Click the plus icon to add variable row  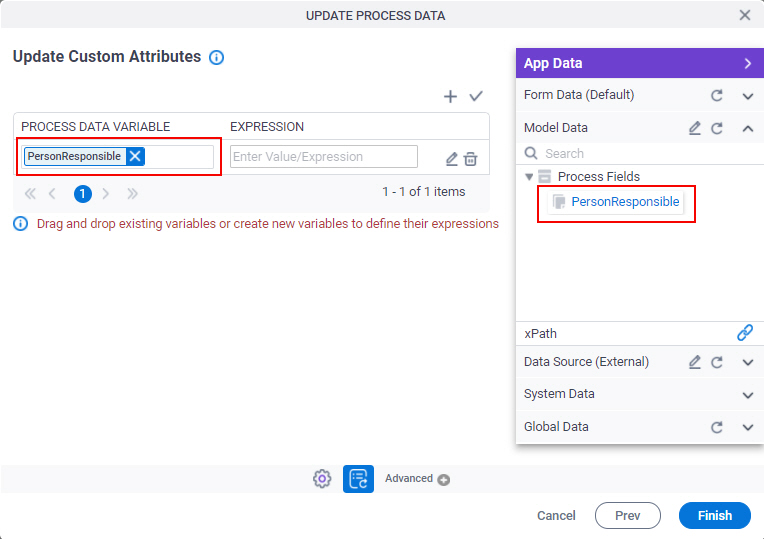pyautogui.click(x=450, y=96)
